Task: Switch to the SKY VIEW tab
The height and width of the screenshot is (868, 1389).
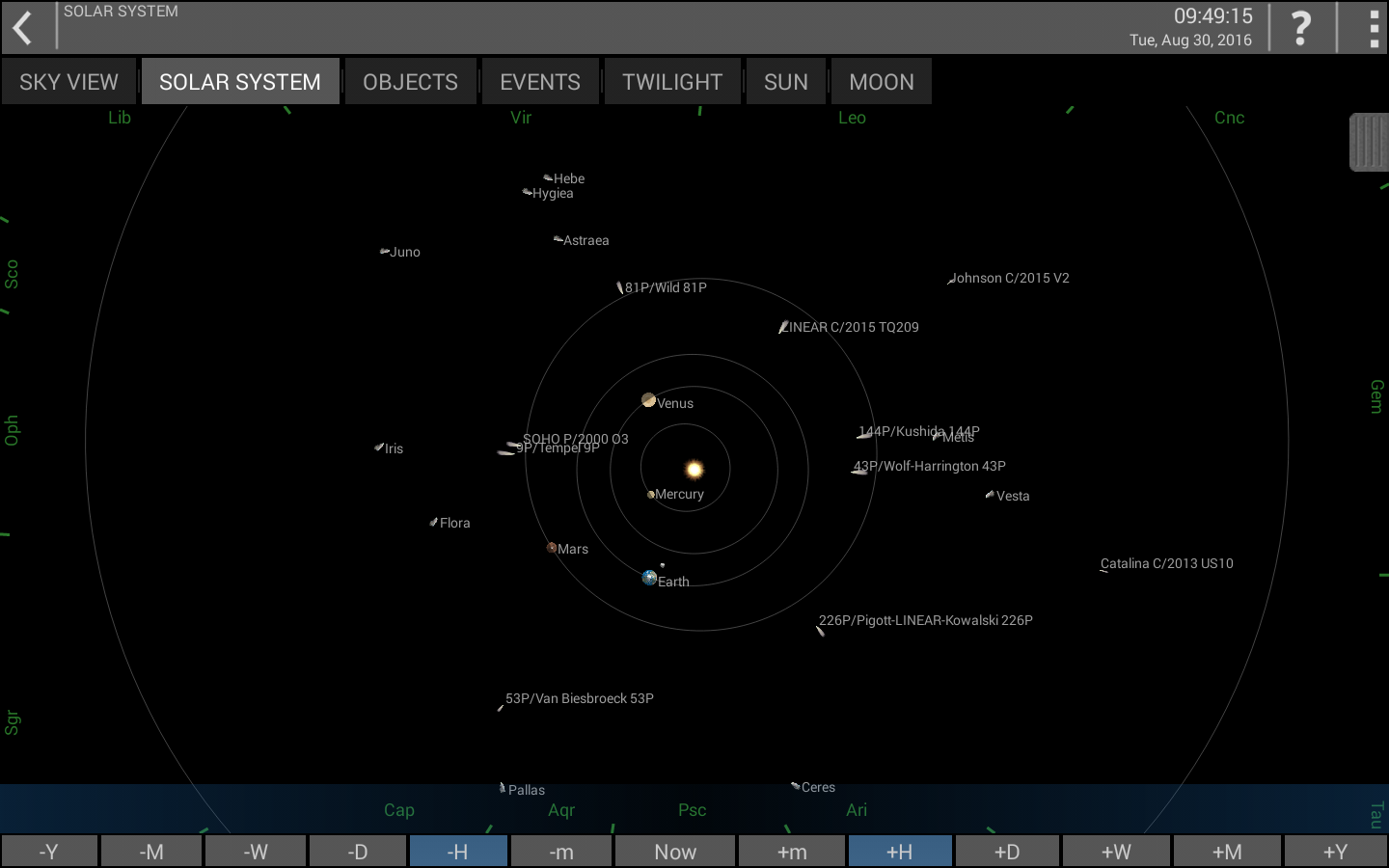Action: (x=69, y=82)
